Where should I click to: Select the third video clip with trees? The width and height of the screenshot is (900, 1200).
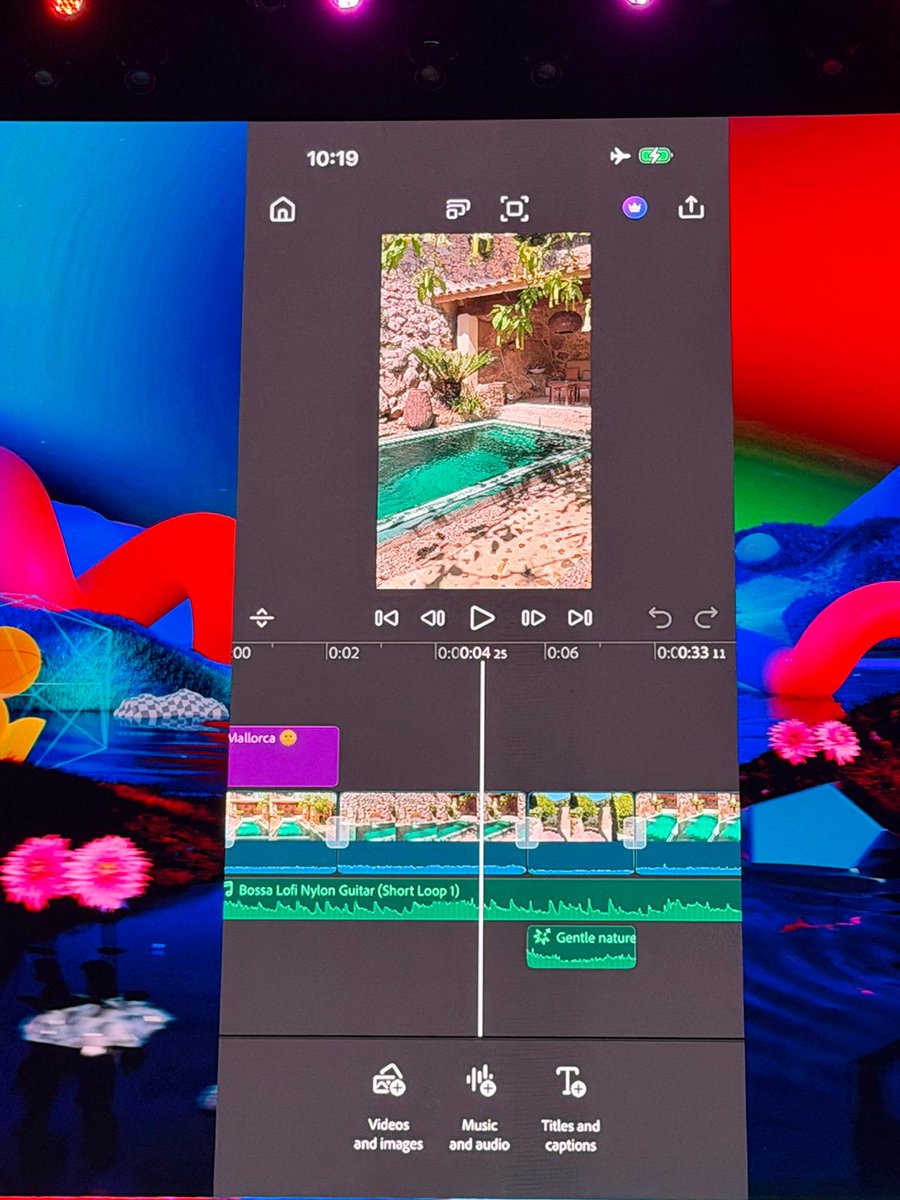point(580,833)
